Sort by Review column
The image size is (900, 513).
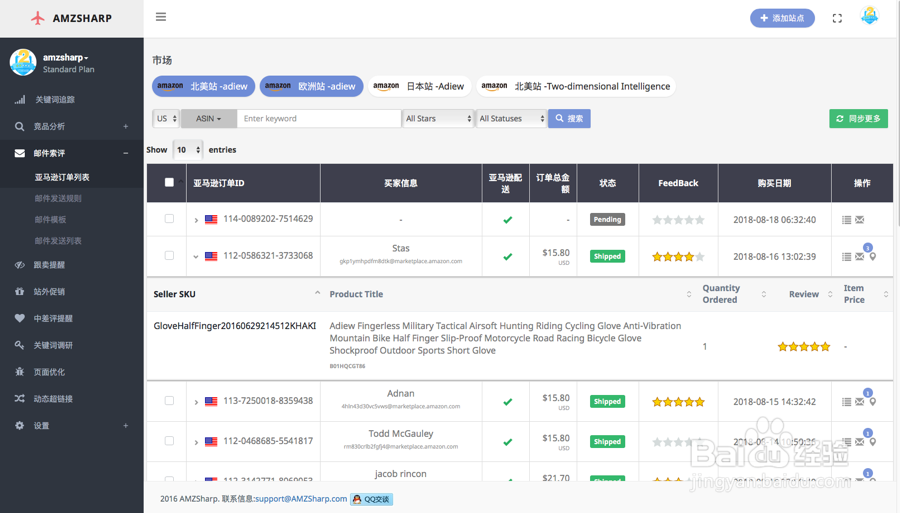(x=804, y=294)
